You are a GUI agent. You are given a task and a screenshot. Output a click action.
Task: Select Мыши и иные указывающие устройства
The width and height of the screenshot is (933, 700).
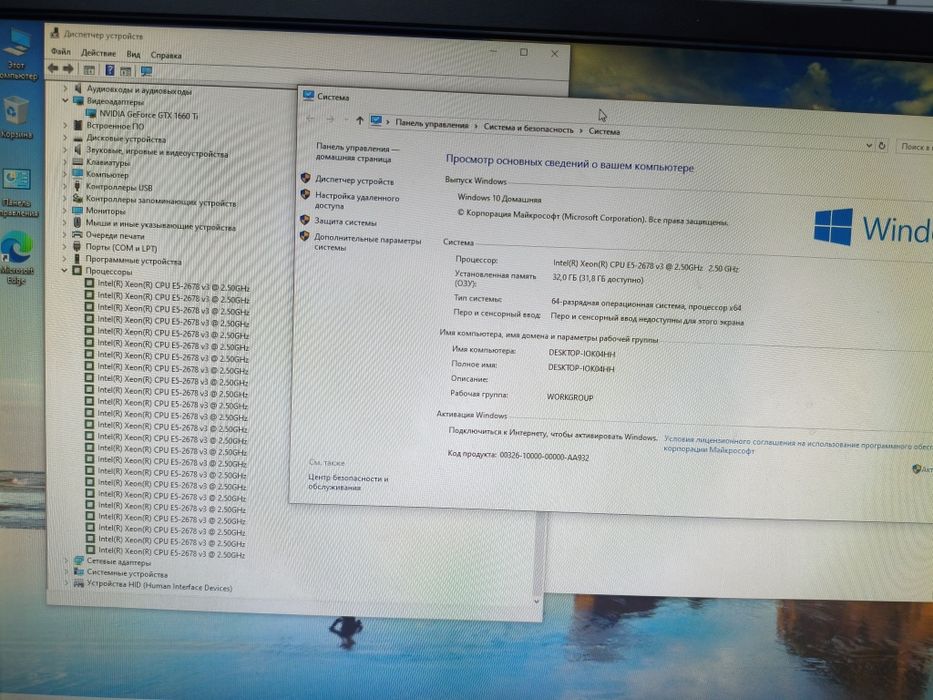161,225
